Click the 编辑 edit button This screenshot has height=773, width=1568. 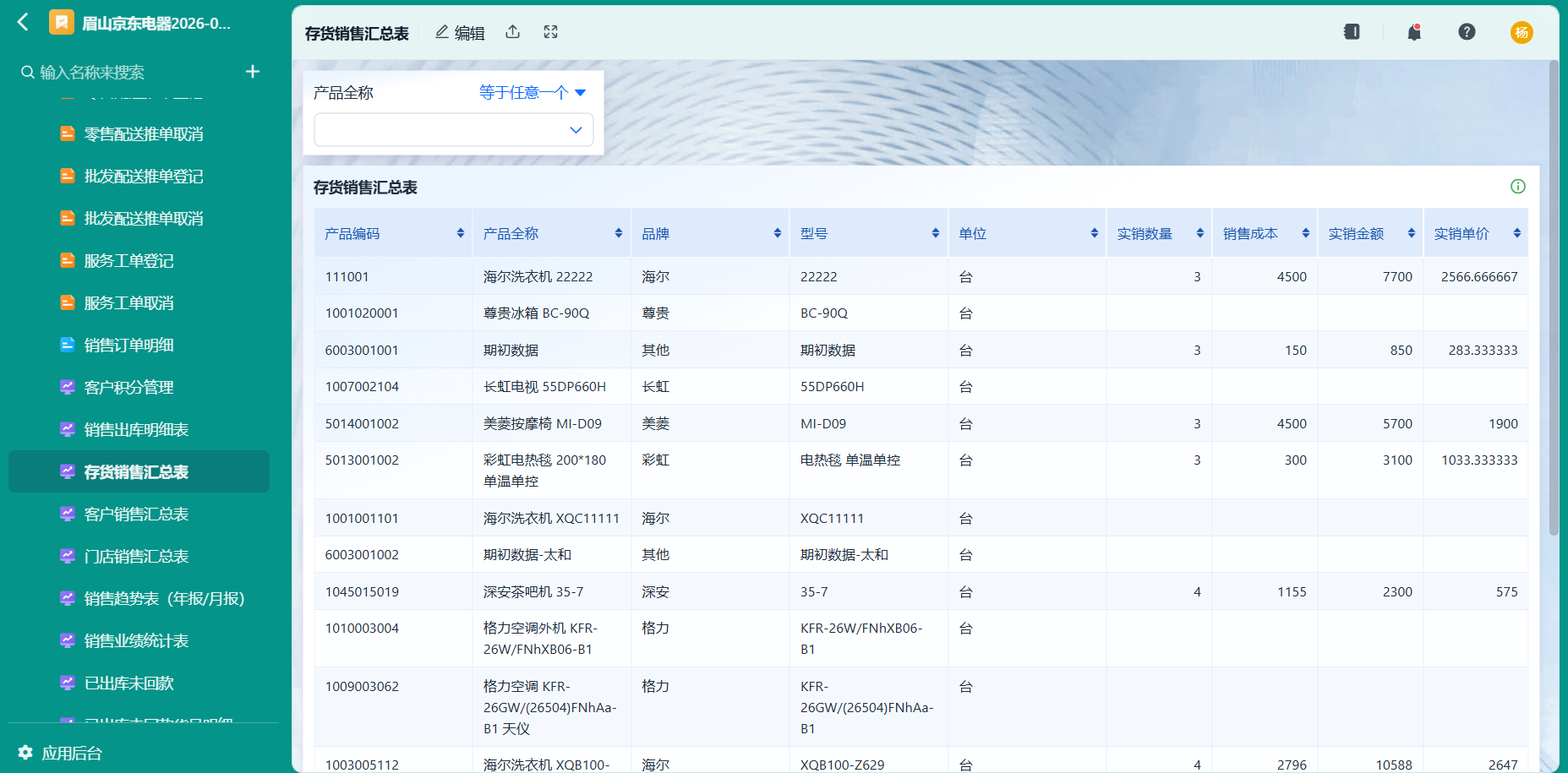[x=460, y=32]
